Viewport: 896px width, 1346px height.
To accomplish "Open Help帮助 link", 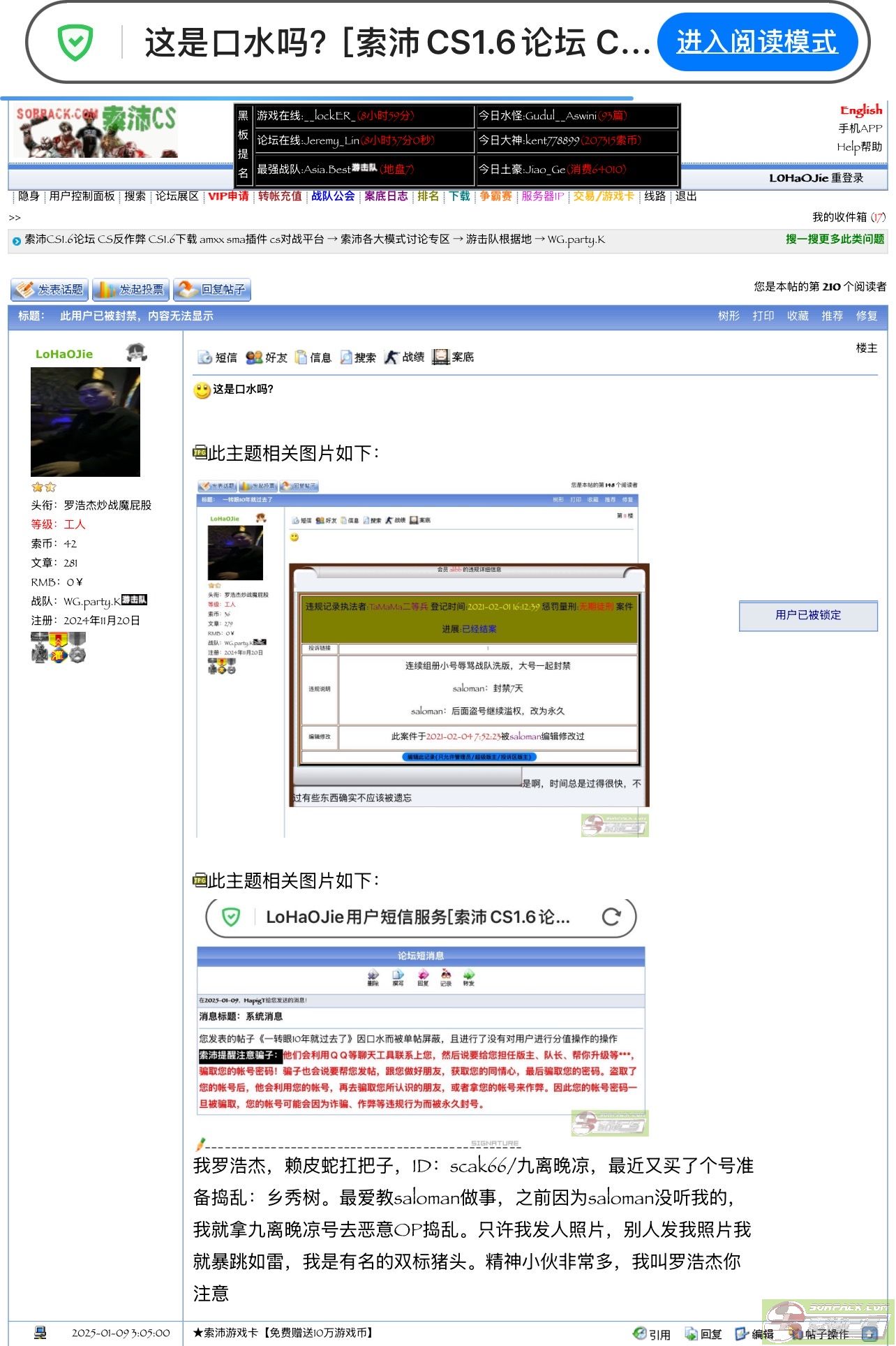I will click(860, 147).
